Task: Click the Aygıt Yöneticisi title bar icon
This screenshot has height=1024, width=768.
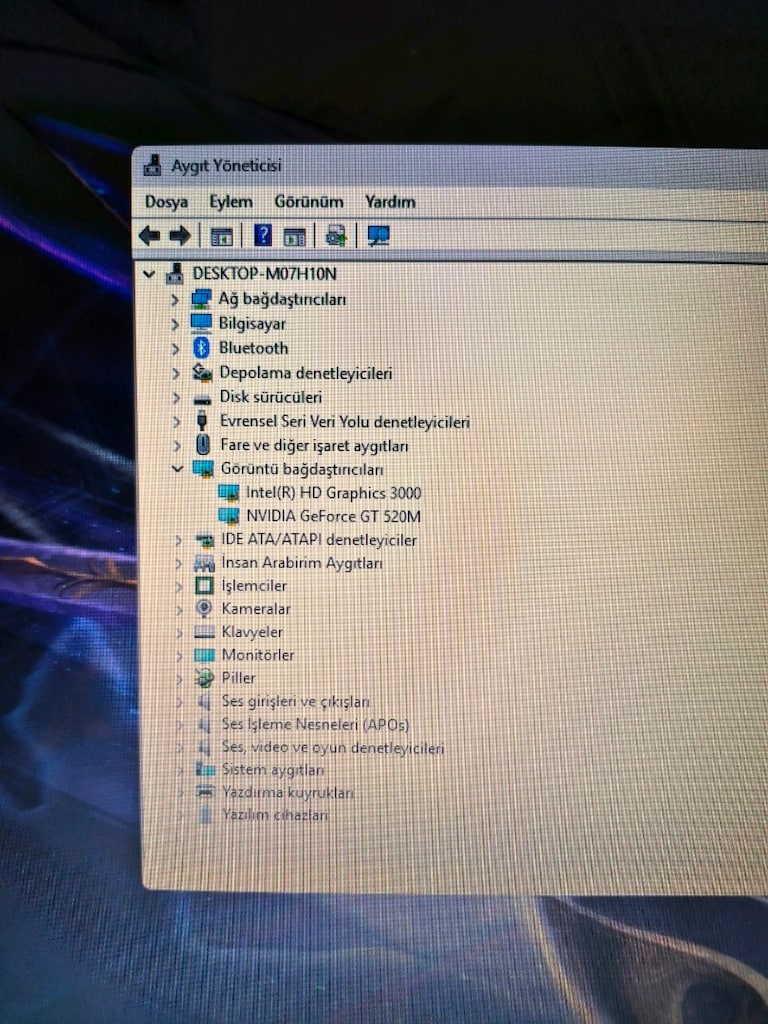Action: pos(152,166)
